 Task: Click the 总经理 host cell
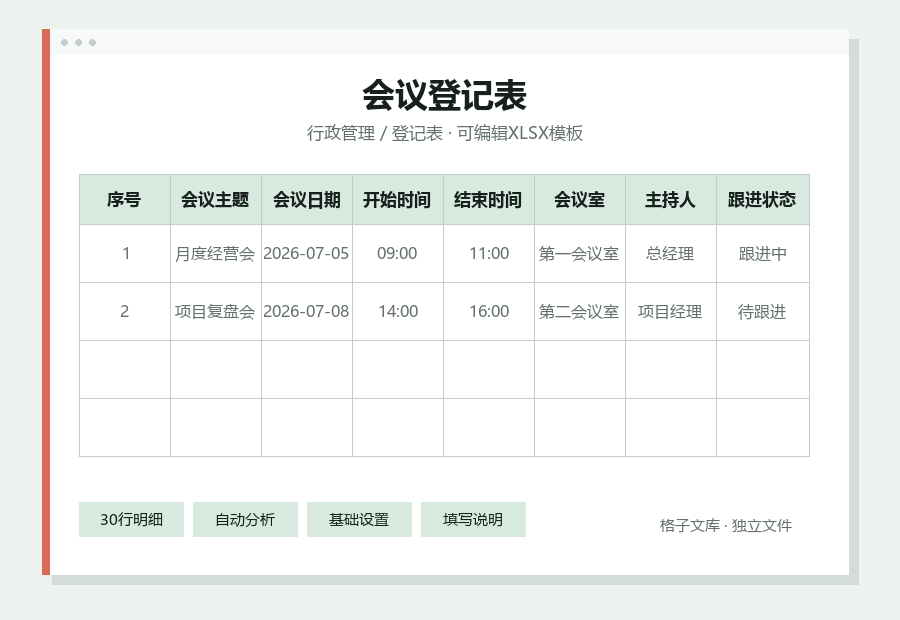(671, 253)
